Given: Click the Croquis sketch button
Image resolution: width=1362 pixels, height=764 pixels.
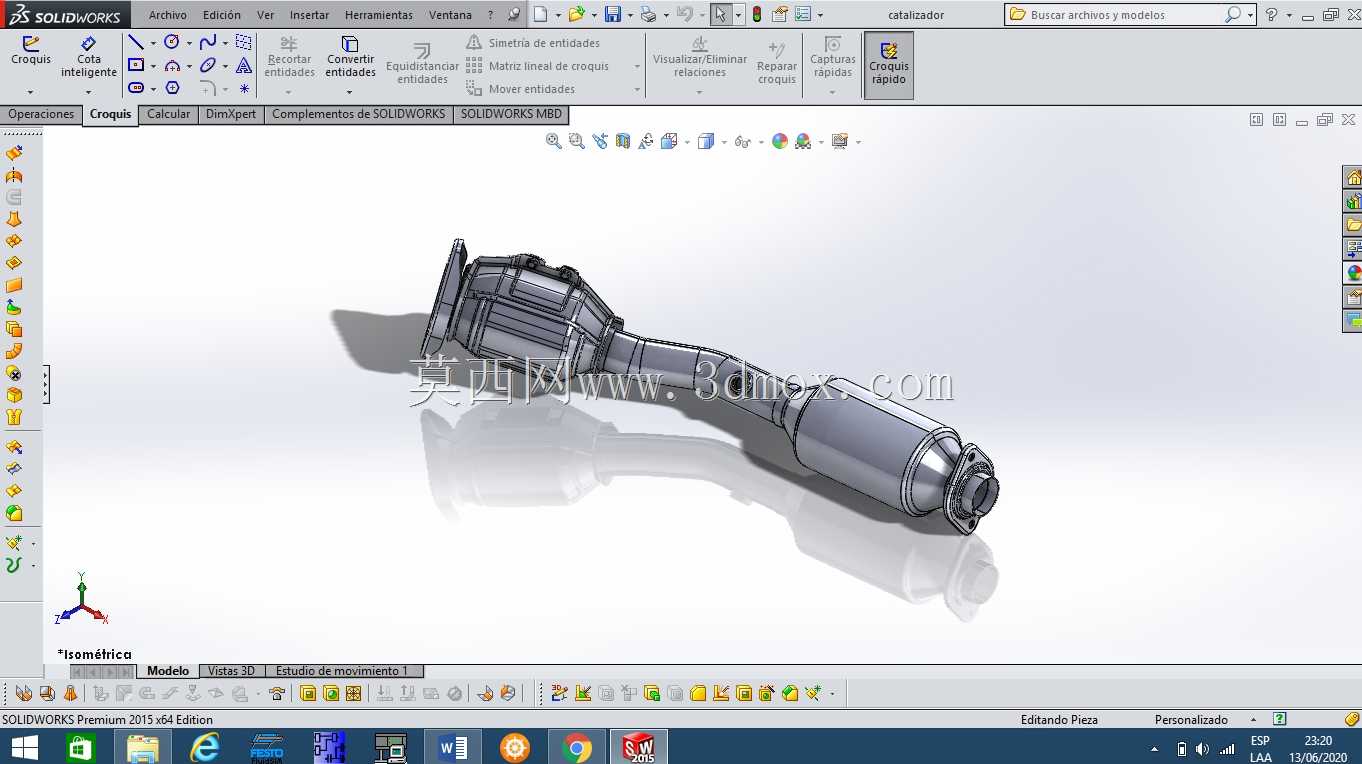Looking at the screenshot, I should pos(31,52).
